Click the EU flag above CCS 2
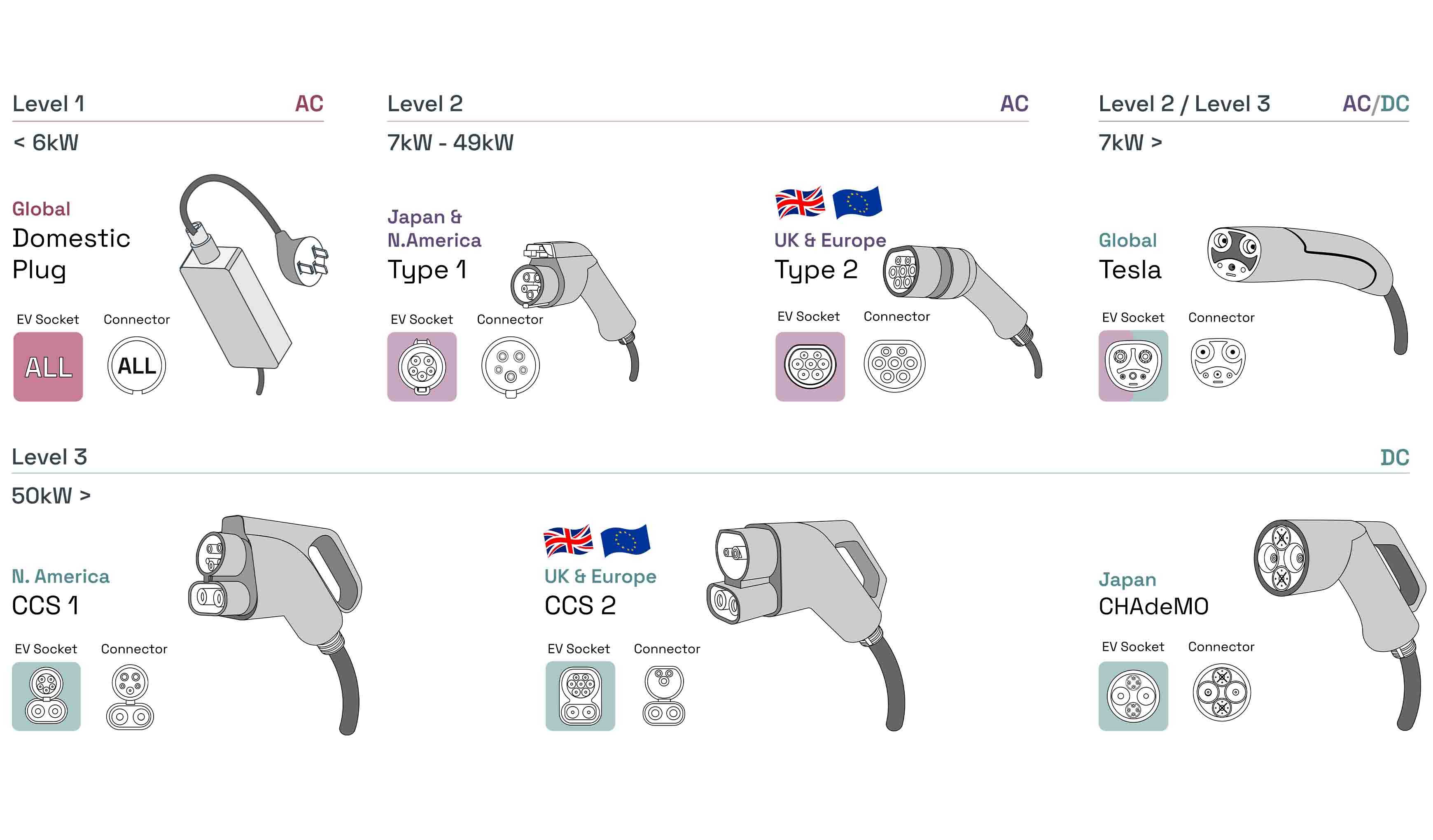This screenshot has width=1433, height=840. pyautogui.click(x=625, y=540)
